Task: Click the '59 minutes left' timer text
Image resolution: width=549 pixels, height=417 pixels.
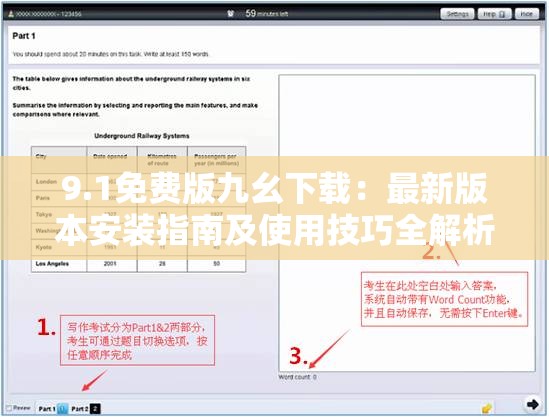Action: click(266, 13)
